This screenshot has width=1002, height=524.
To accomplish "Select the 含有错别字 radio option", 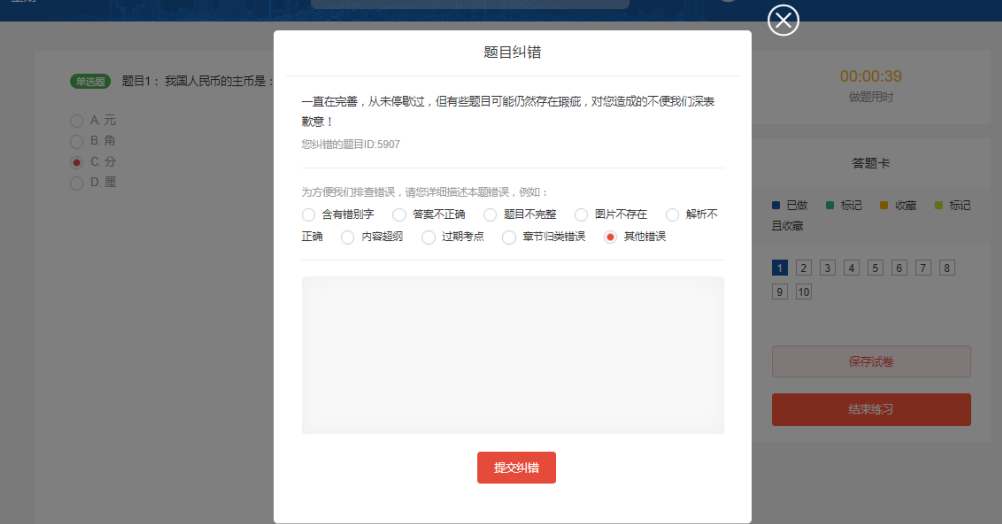I will tap(309, 215).
